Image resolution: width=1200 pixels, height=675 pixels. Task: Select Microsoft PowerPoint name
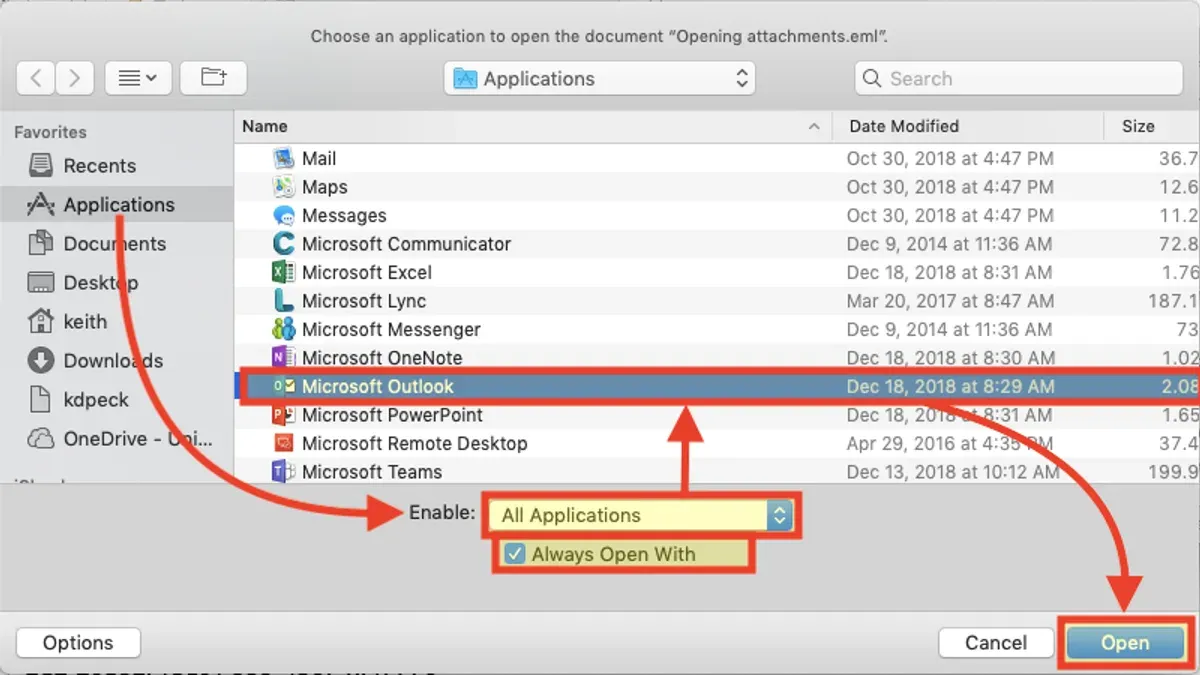[x=392, y=415]
